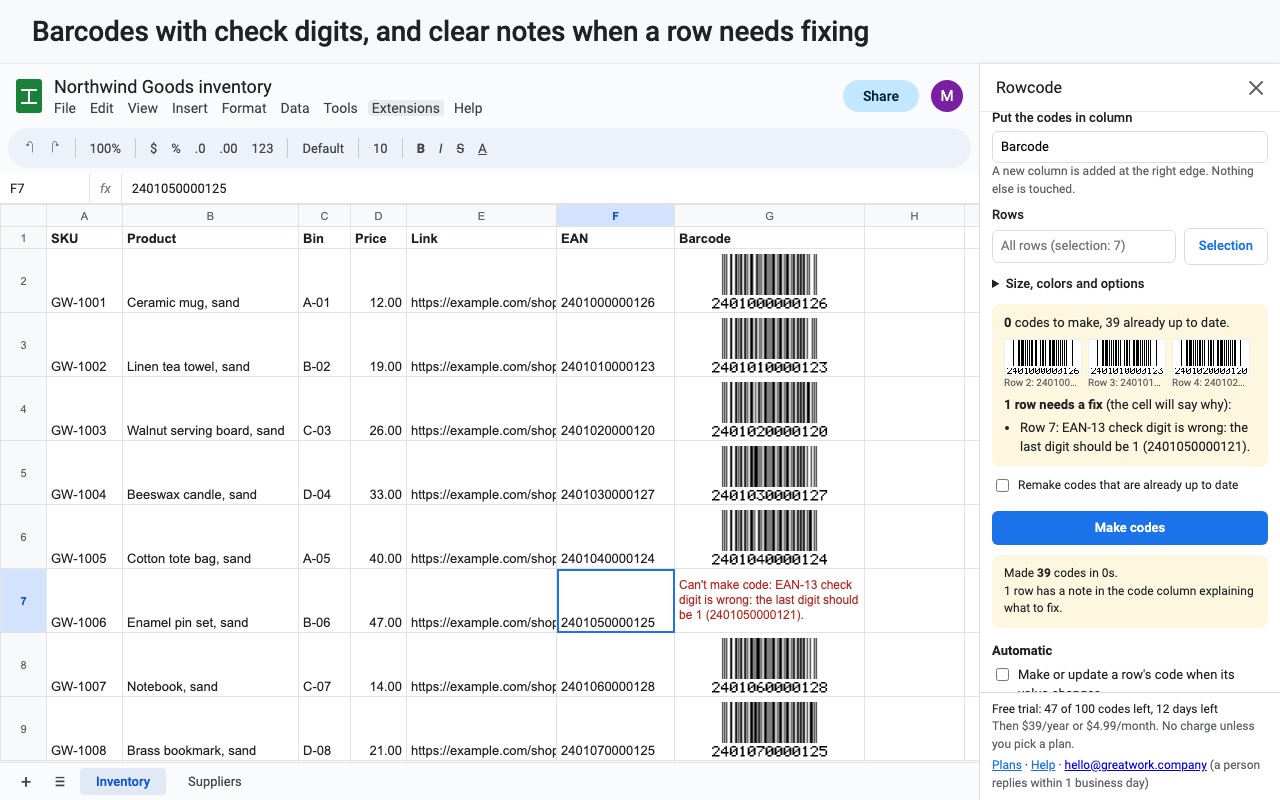This screenshot has height=800, width=1280.
Task: Click the Barcode column name input field
Action: click(1130, 147)
